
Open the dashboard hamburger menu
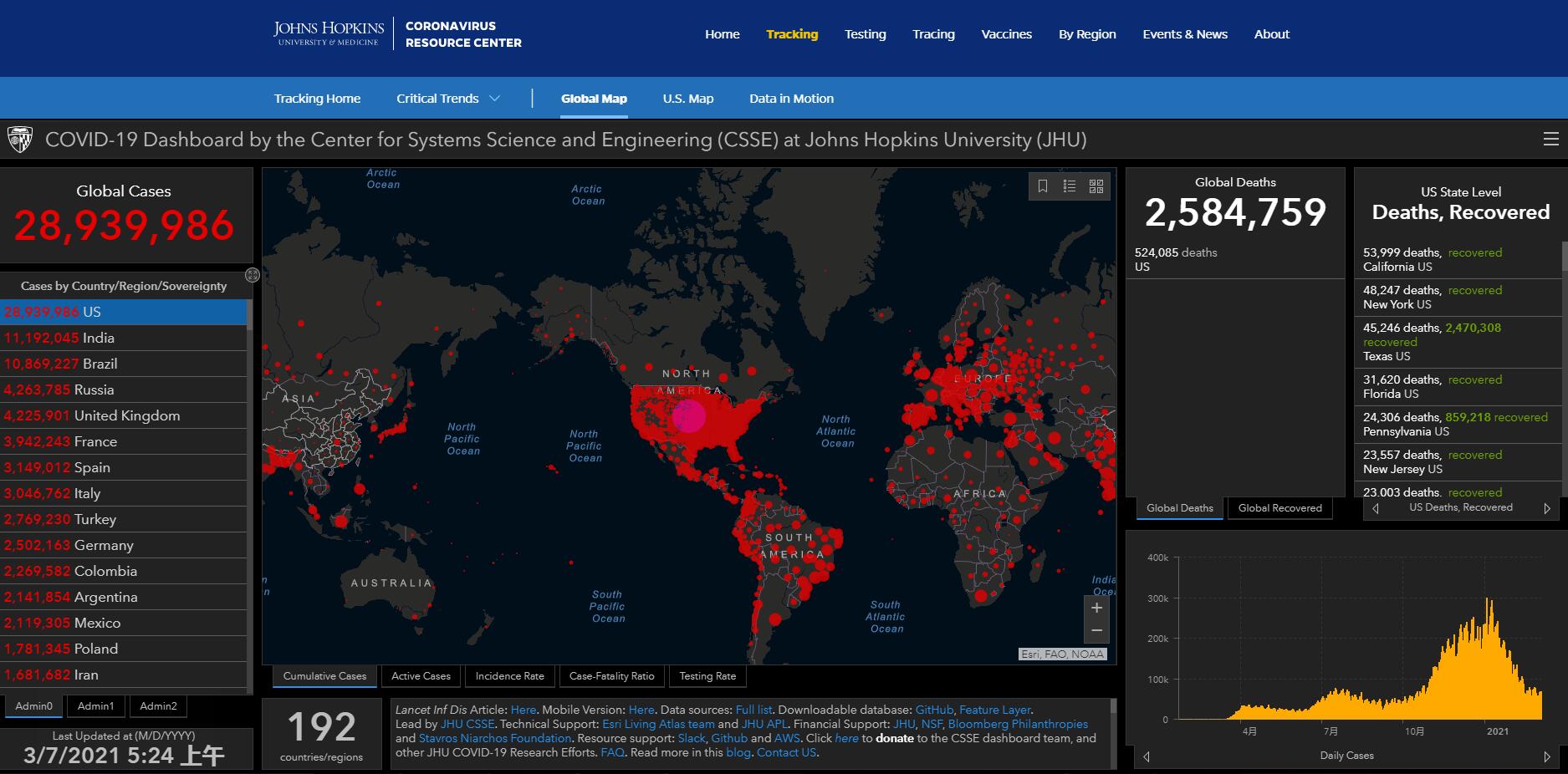tap(1550, 140)
